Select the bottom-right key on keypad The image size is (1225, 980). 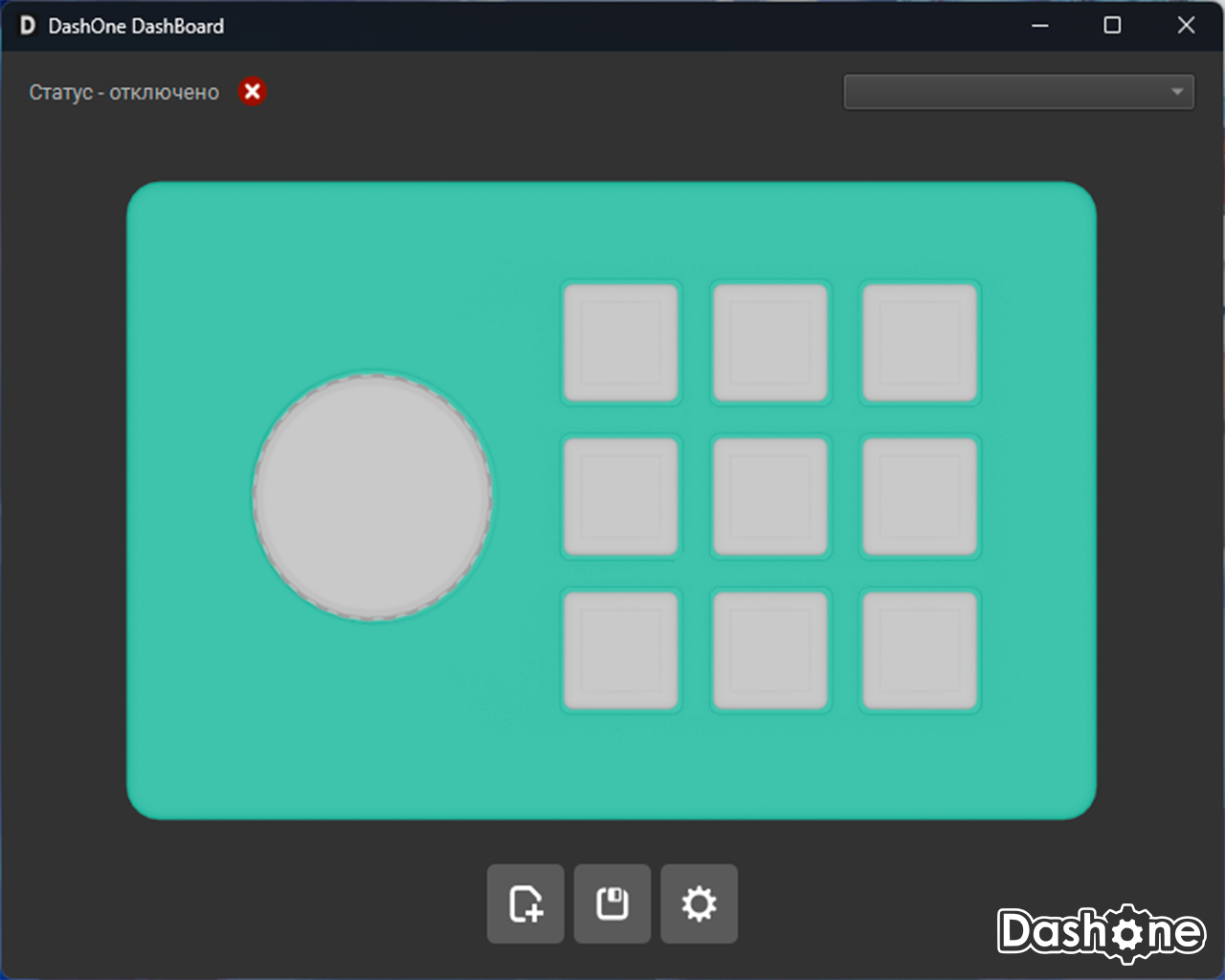point(920,650)
